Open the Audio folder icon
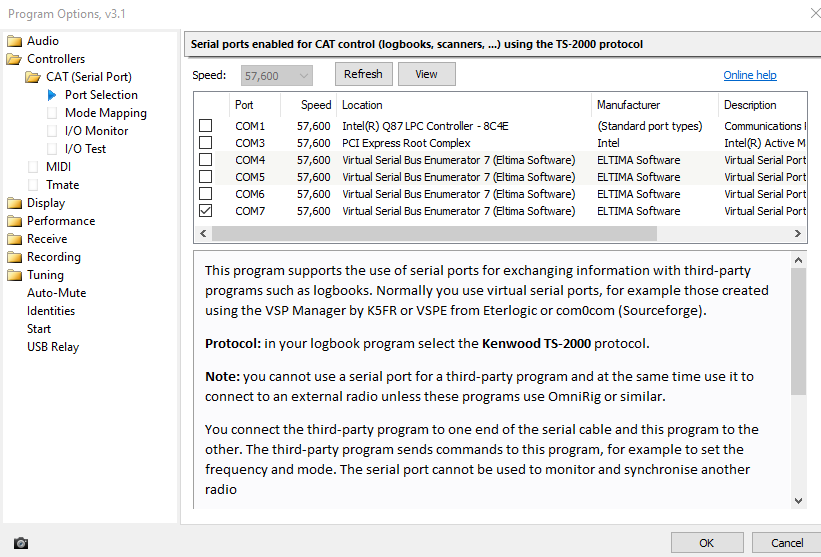Viewport: 821px width, 557px height. [14, 41]
